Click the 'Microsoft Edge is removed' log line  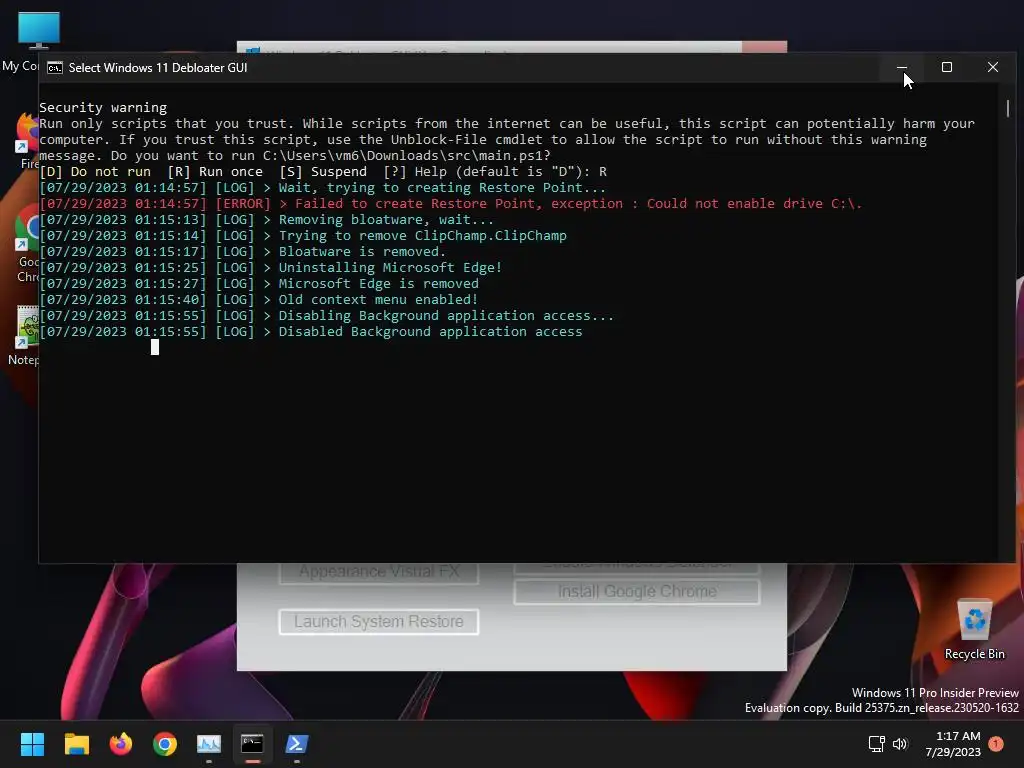click(259, 283)
